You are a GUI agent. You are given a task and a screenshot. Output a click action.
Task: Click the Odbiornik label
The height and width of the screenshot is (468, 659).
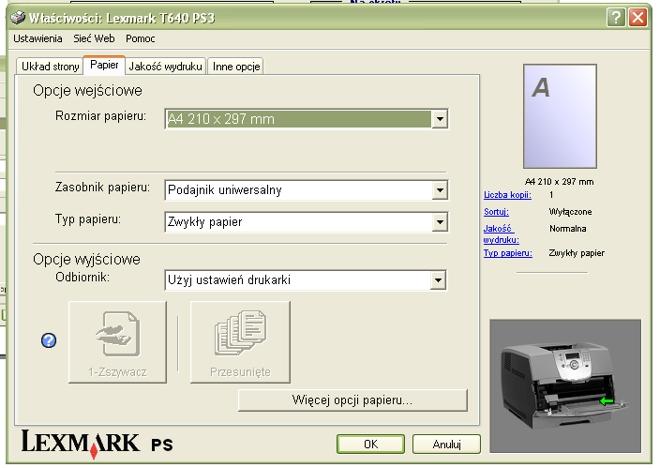(x=82, y=277)
